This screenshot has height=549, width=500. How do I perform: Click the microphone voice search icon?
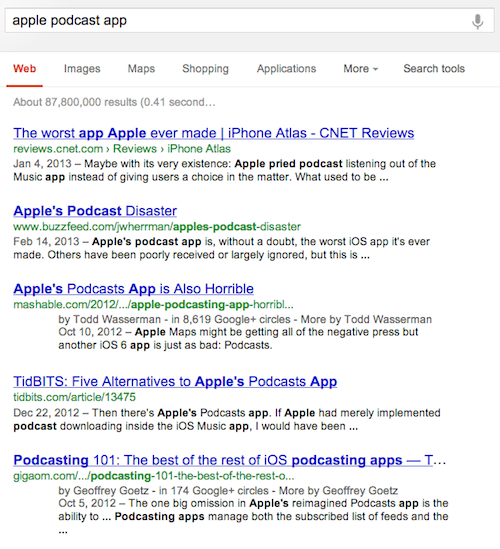478,21
